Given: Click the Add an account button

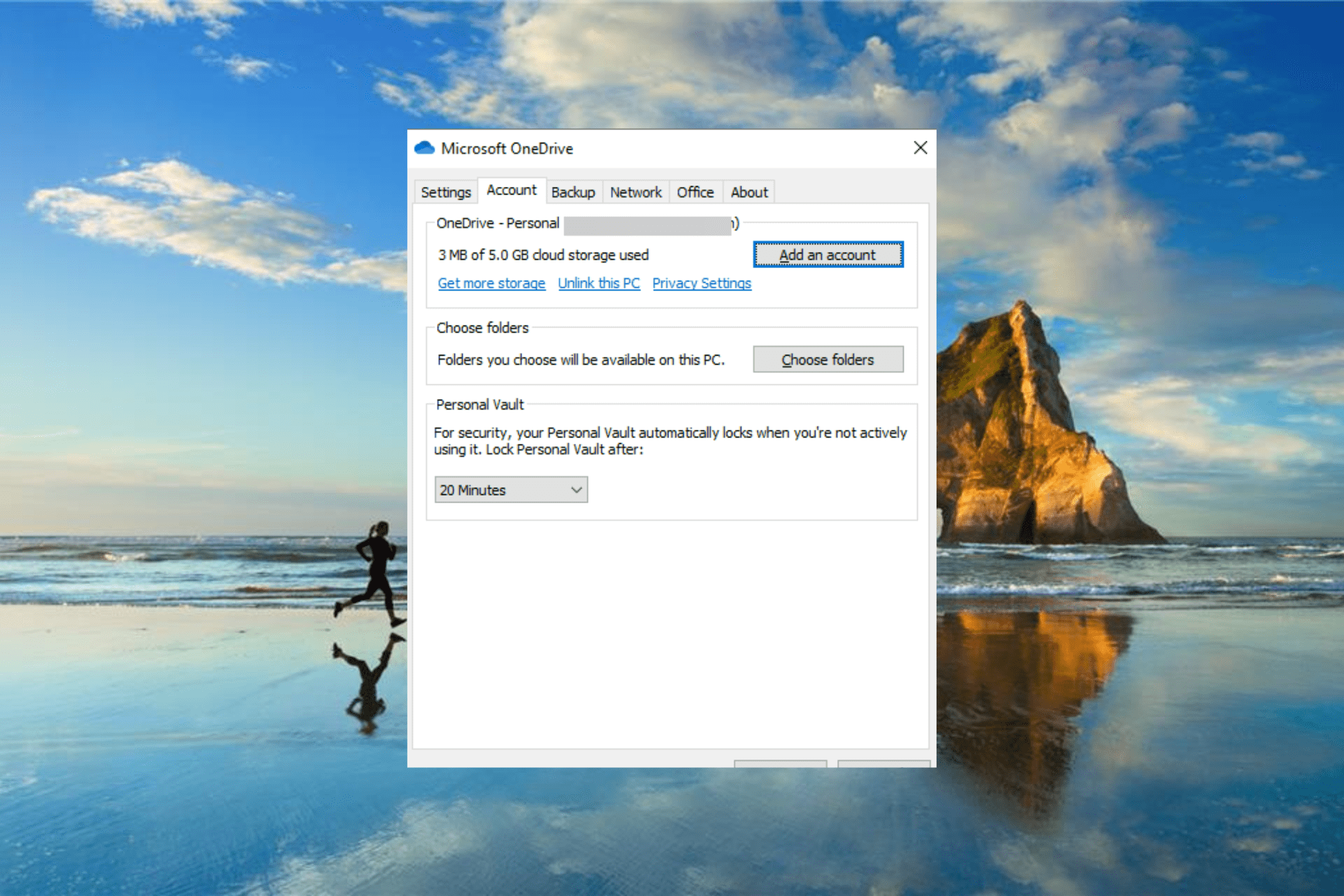Looking at the screenshot, I should click(828, 255).
